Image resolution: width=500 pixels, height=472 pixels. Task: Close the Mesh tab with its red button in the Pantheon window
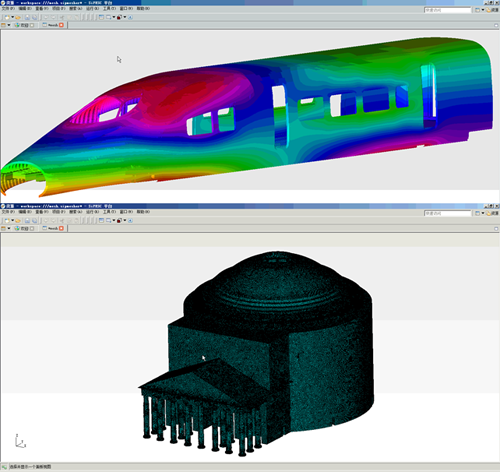(x=61, y=228)
